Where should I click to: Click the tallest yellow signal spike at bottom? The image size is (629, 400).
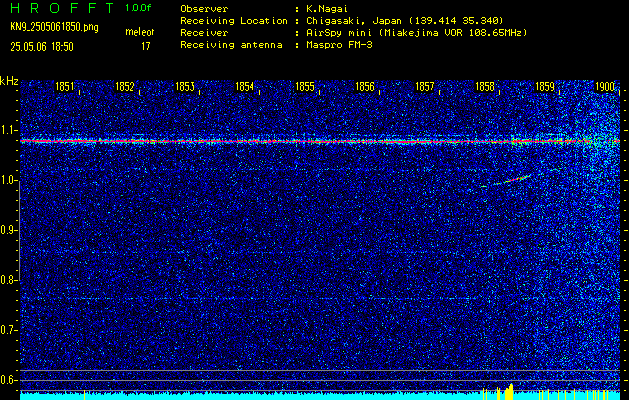(x=511, y=392)
